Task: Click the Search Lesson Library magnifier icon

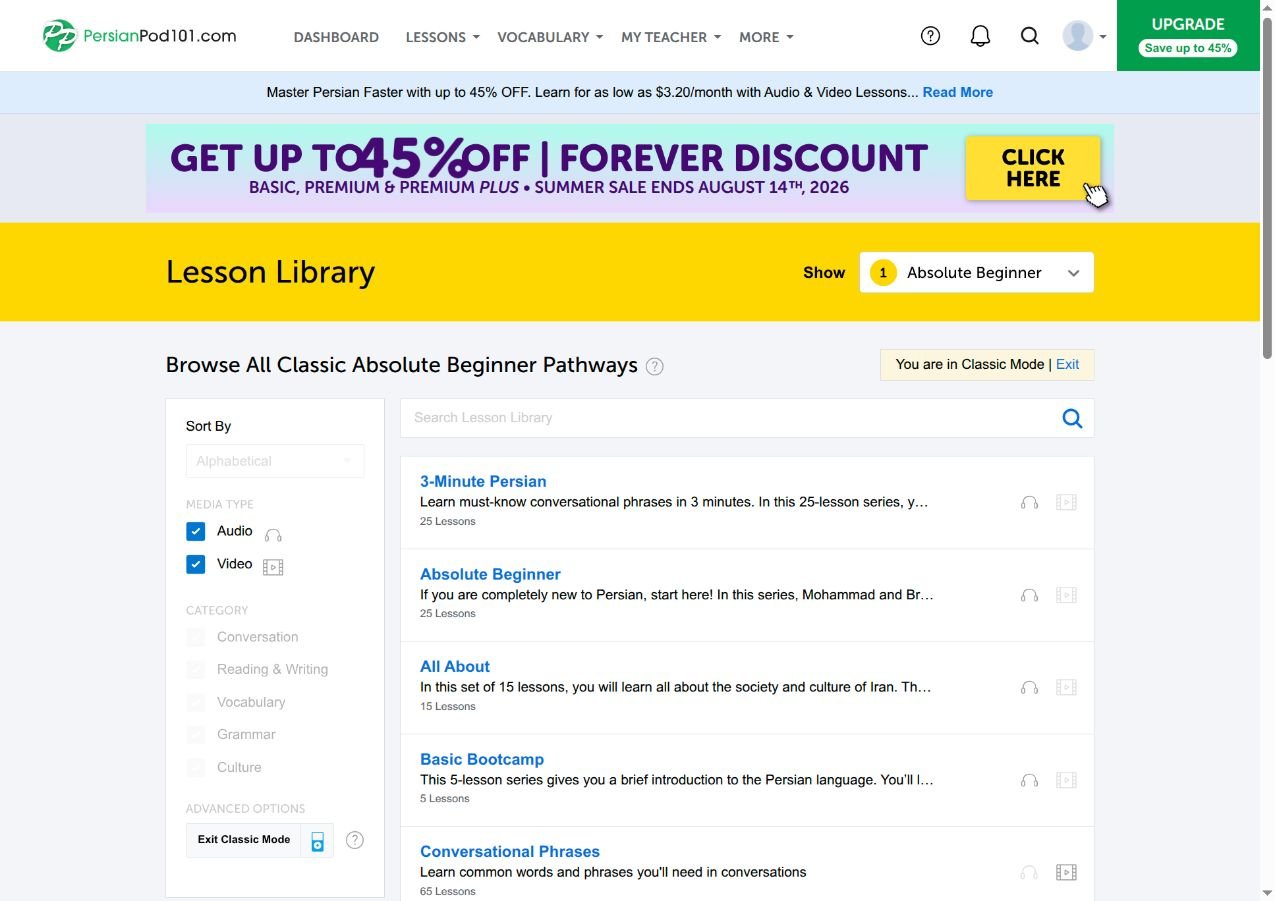Action: 1072,418
